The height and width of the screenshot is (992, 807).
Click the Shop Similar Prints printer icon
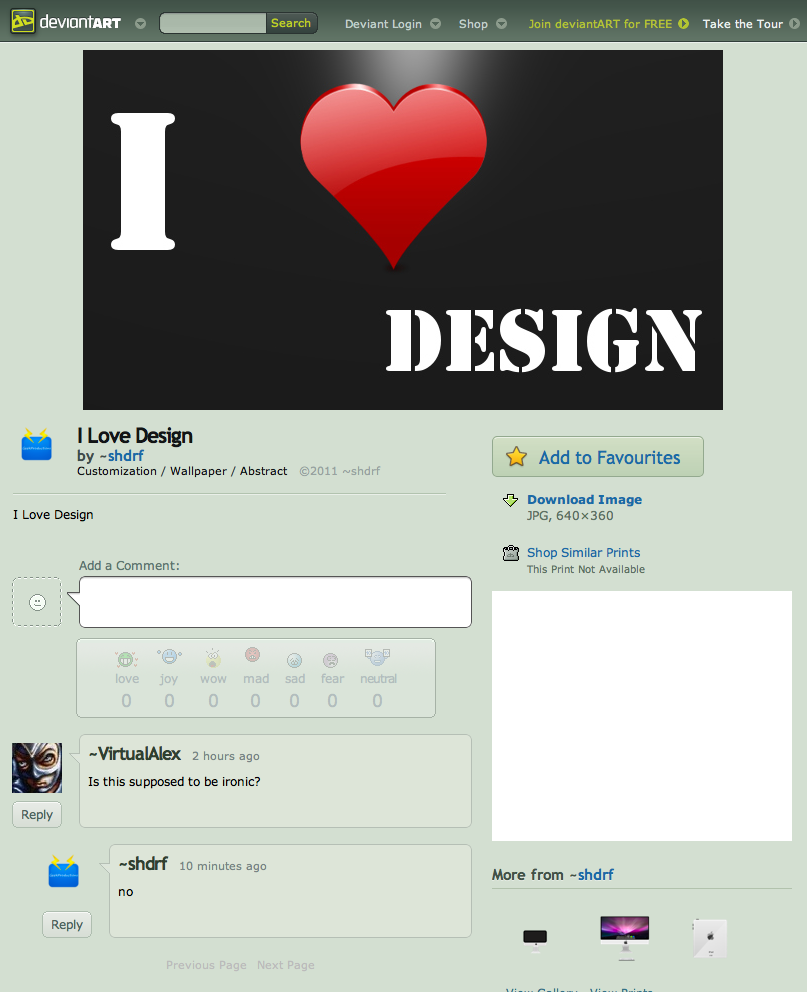(x=510, y=553)
